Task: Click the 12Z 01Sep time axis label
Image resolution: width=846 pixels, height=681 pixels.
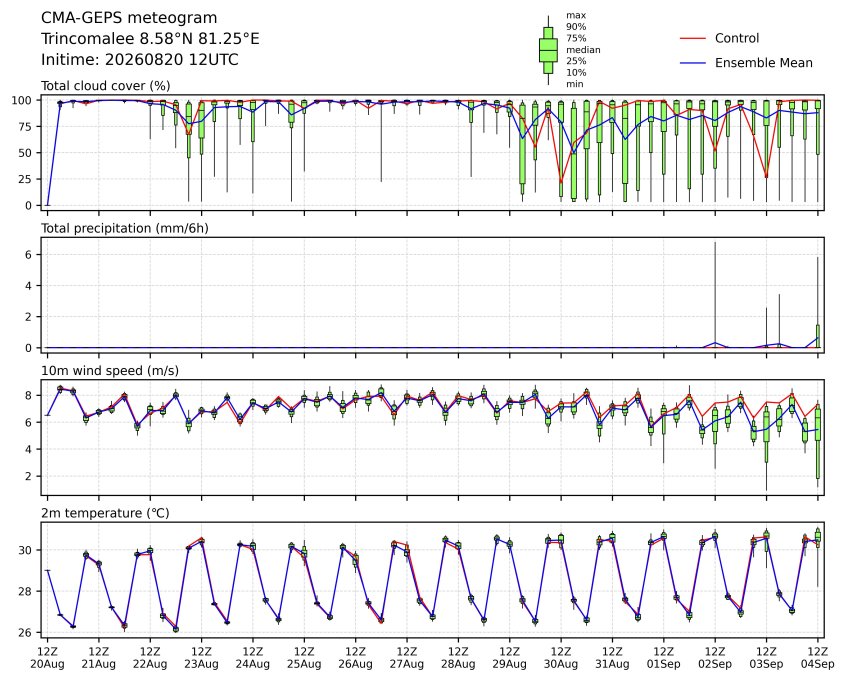Action: pos(664,658)
